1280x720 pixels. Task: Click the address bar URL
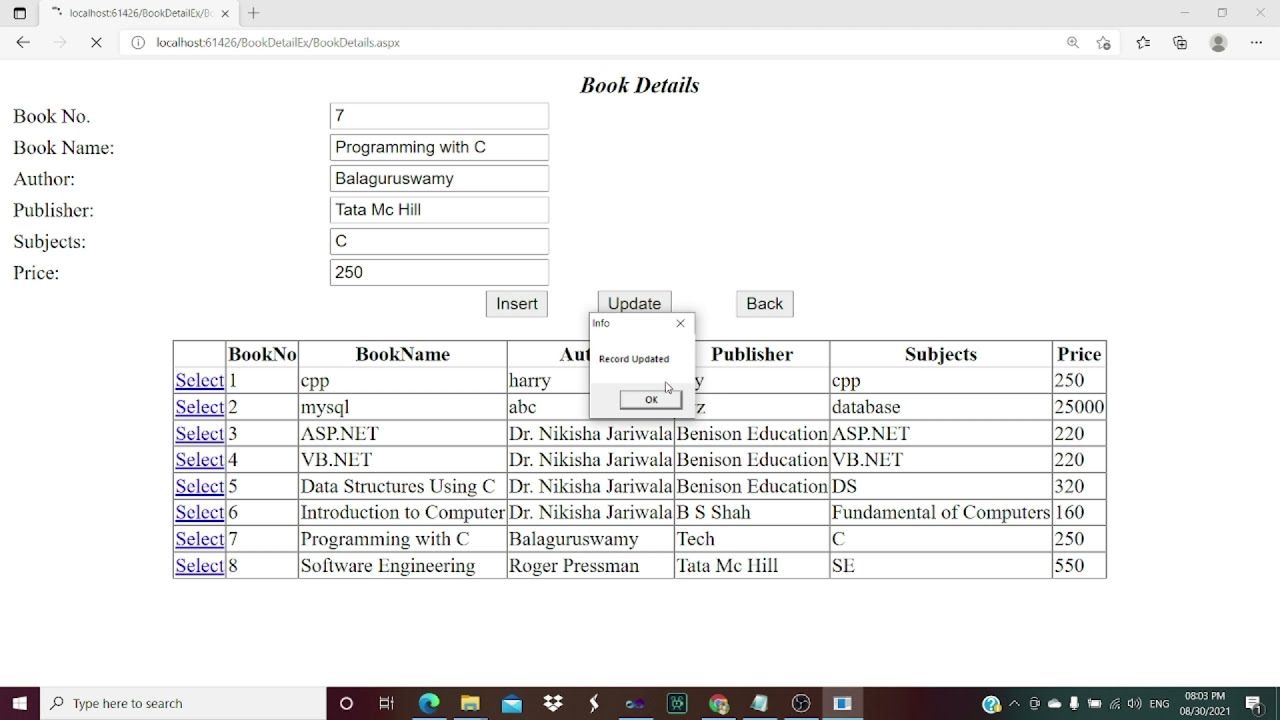point(278,43)
